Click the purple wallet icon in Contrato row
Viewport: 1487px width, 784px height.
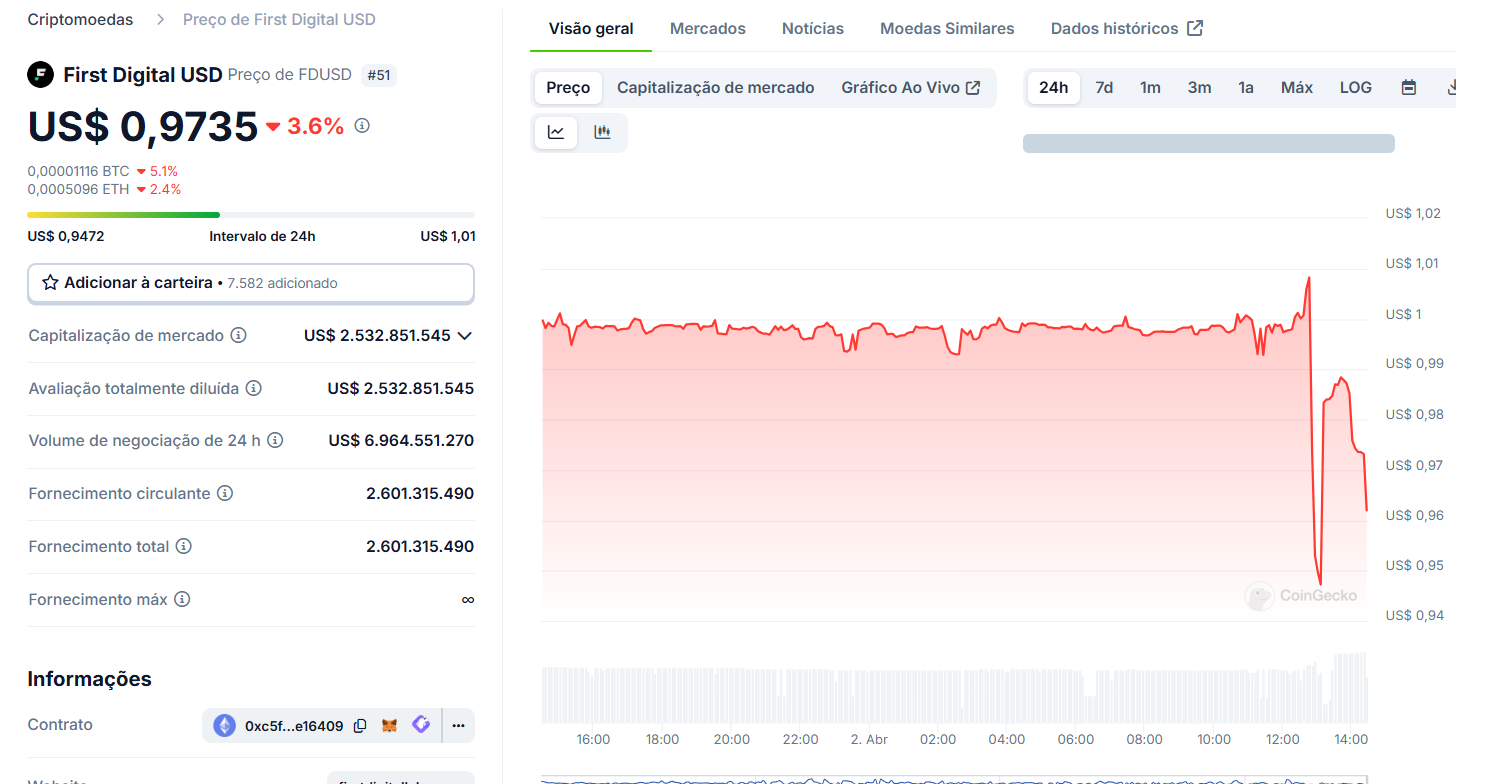pos(421,725)
